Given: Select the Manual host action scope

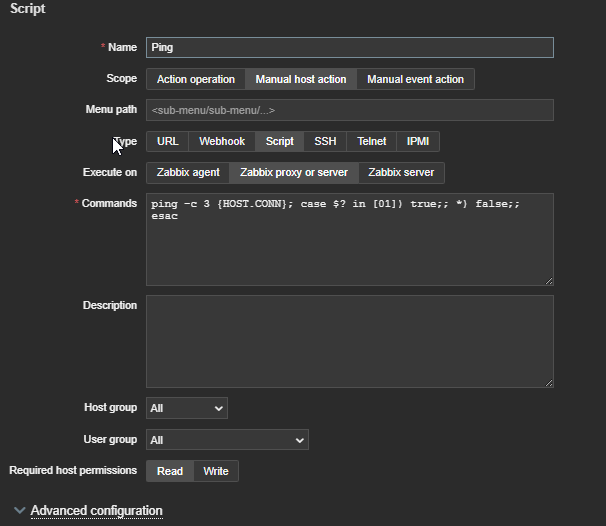Looking at the screenshot, I should [x=301, y=79].
